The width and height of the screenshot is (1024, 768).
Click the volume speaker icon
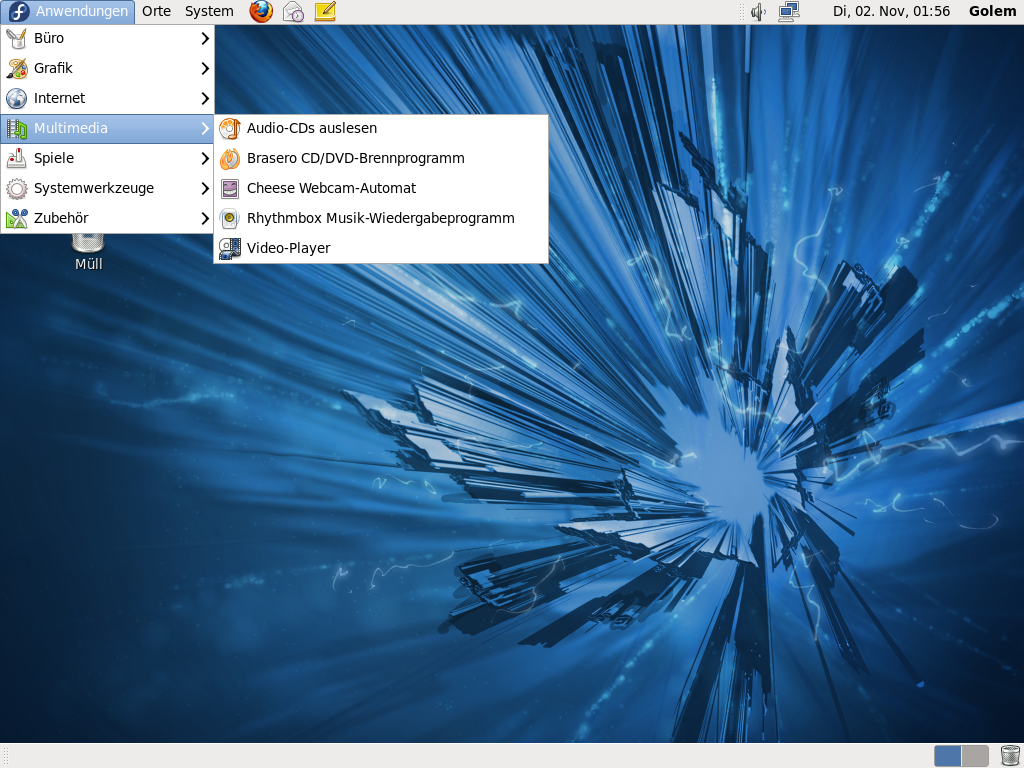[758, 12]
